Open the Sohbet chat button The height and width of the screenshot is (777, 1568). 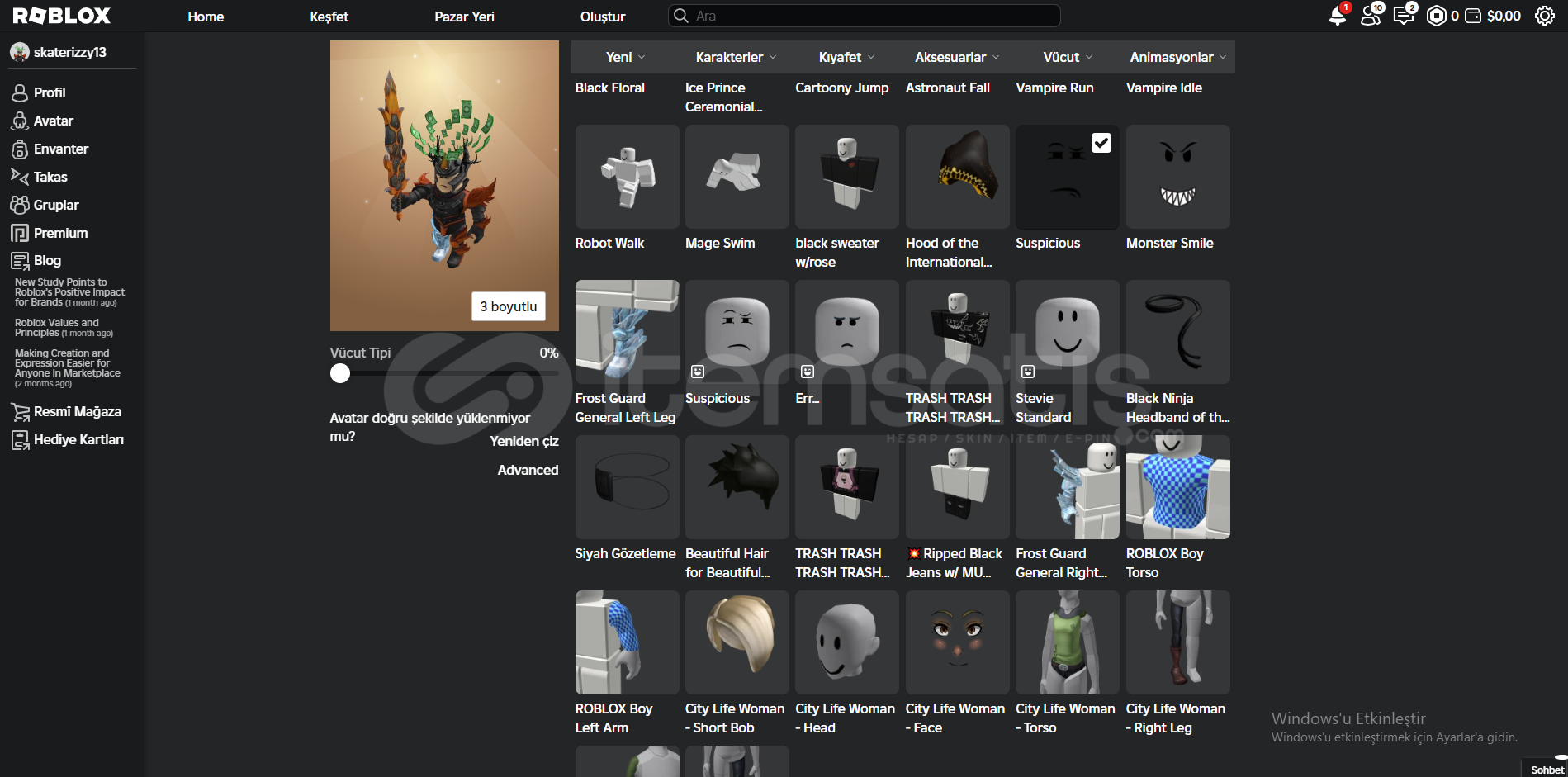[1547, 769]
